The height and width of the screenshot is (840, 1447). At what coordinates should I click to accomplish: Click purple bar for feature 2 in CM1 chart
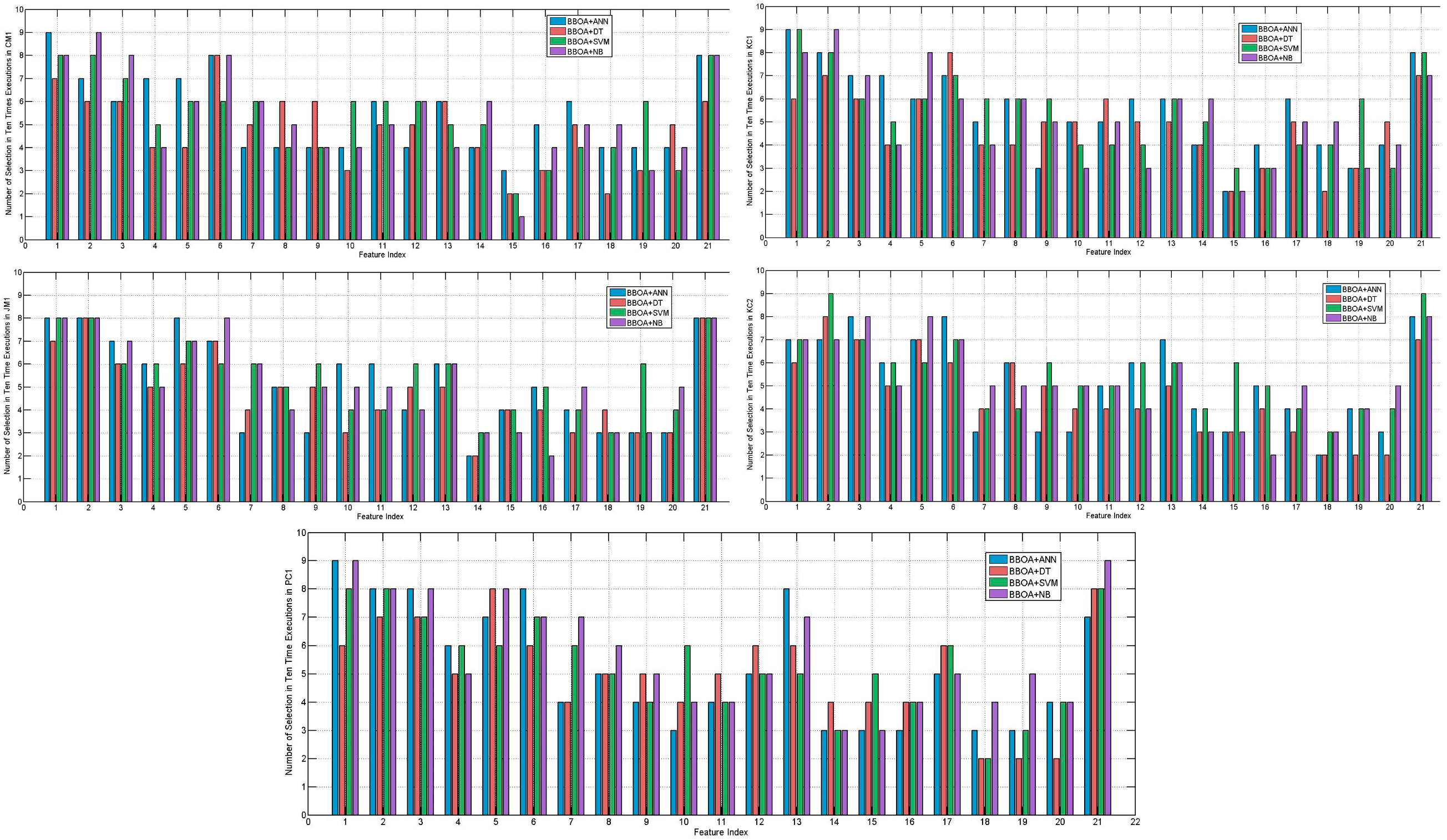99,135
